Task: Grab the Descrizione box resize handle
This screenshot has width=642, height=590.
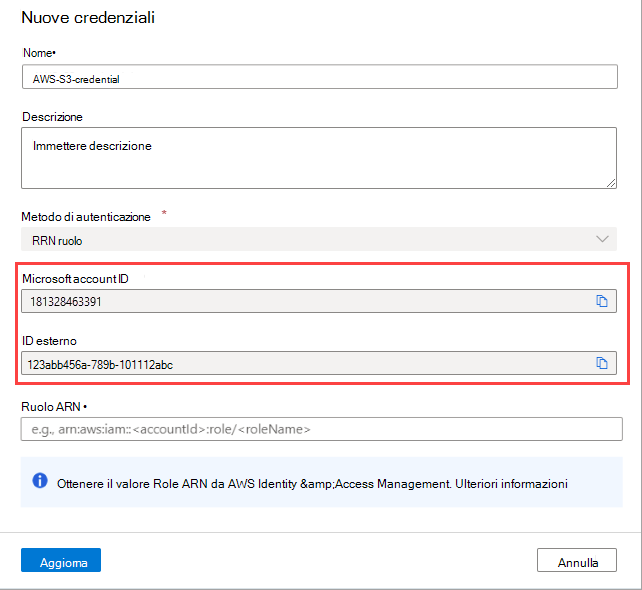Action: [609, 182]
